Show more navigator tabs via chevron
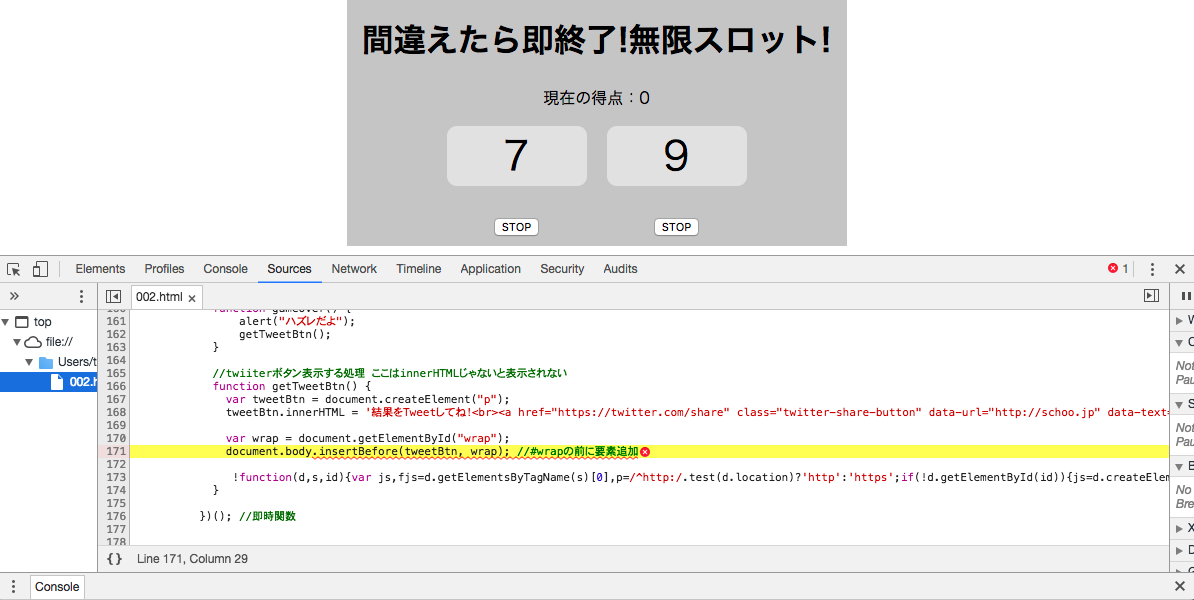 pyautogui.click(x=15, y=297)
